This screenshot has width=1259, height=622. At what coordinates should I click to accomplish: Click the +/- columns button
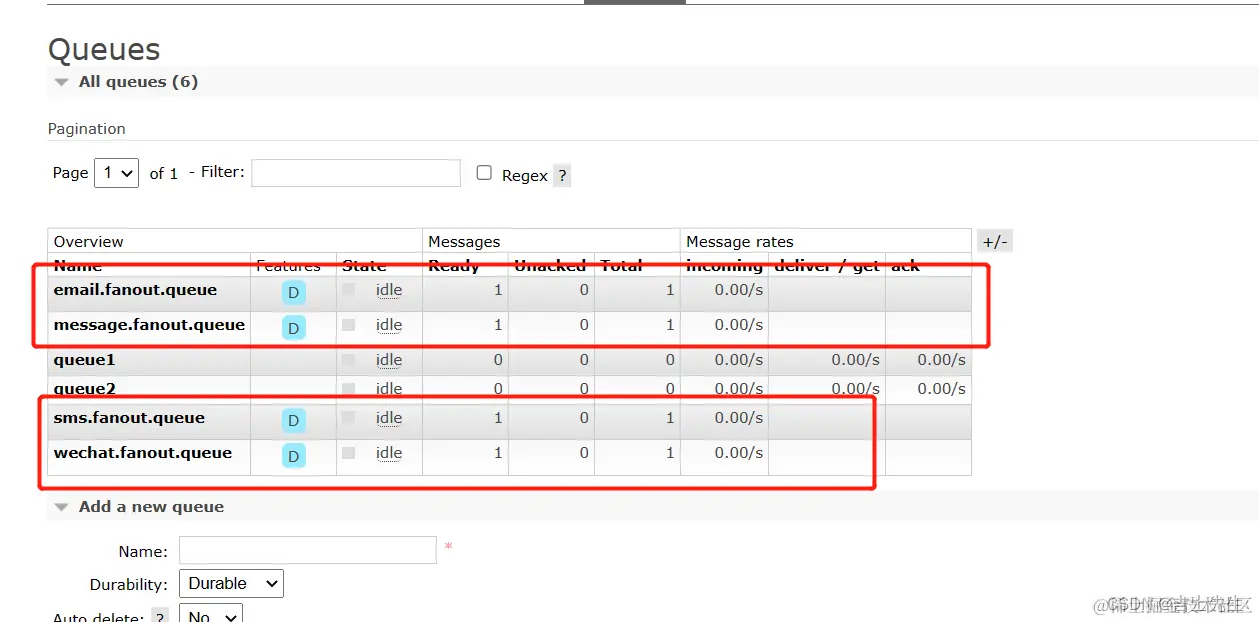click(995, 241)
